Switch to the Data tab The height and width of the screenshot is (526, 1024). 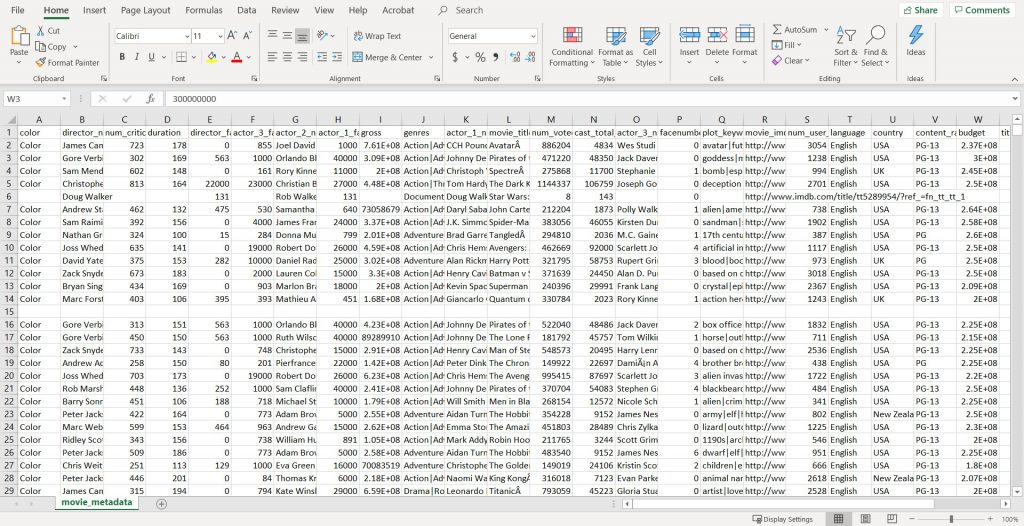point(247,10)
